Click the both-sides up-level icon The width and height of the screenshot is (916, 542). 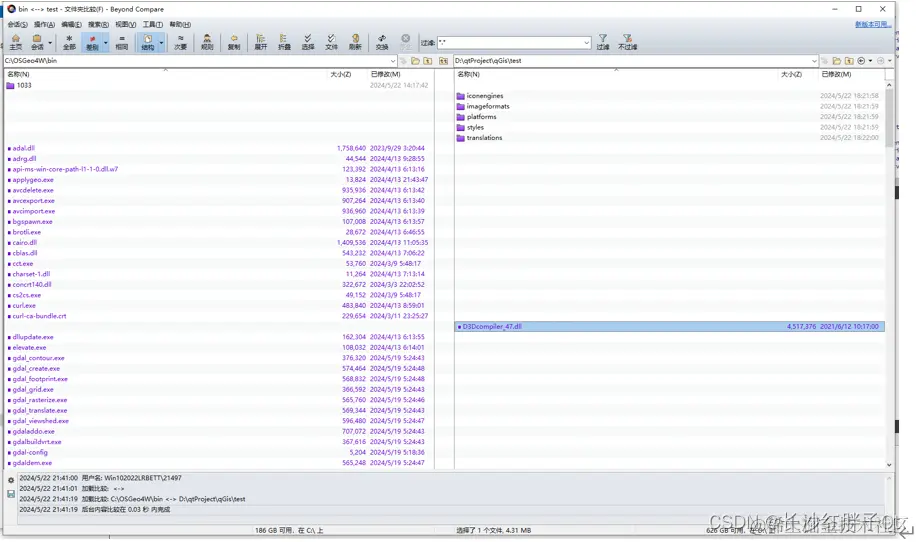(x=443, y=61)
